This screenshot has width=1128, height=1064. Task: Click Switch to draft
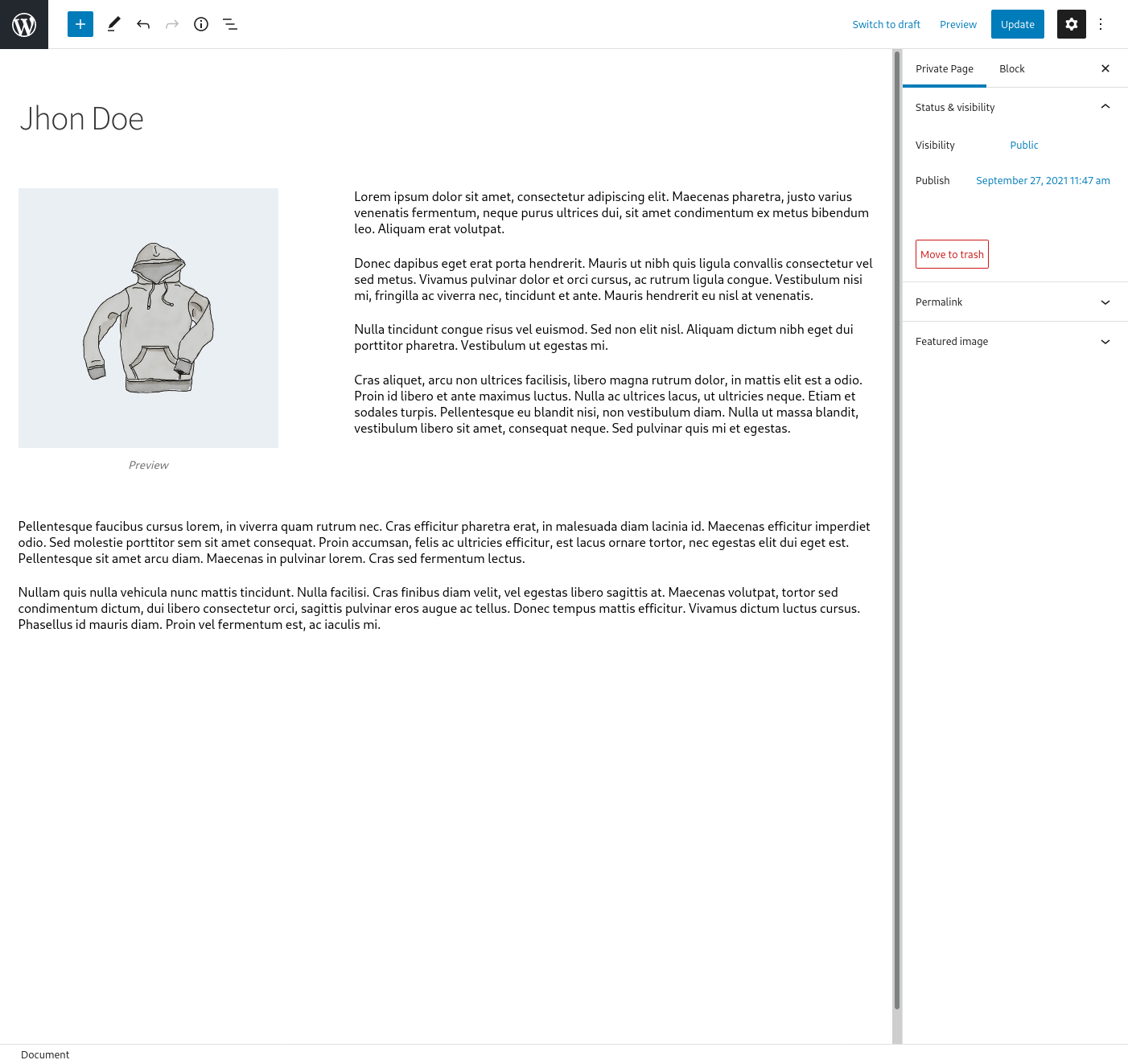tap(886, 24)
